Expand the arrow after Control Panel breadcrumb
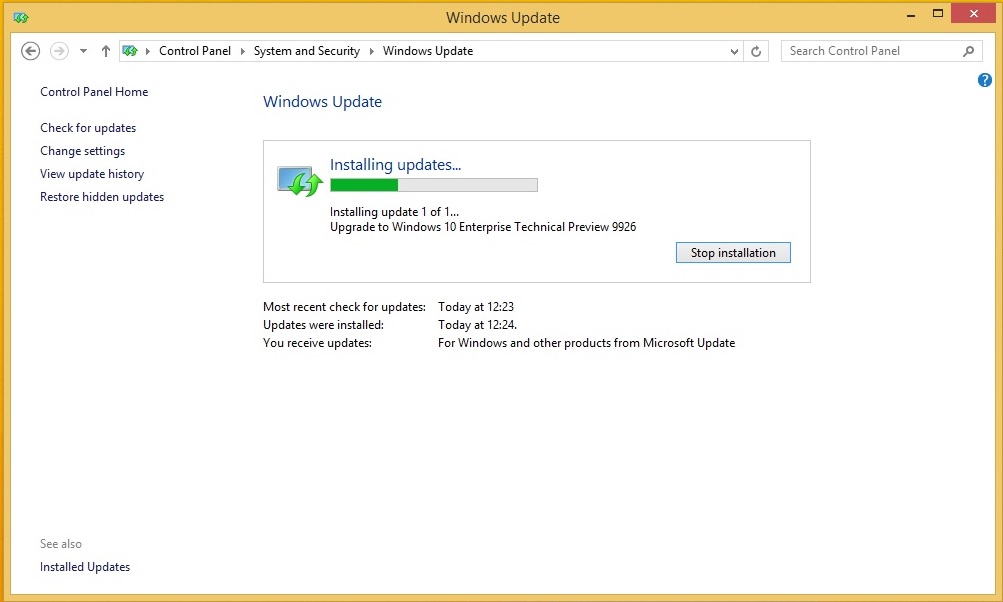This screenshot has width=1003, height=602. [x=242, y=51]
